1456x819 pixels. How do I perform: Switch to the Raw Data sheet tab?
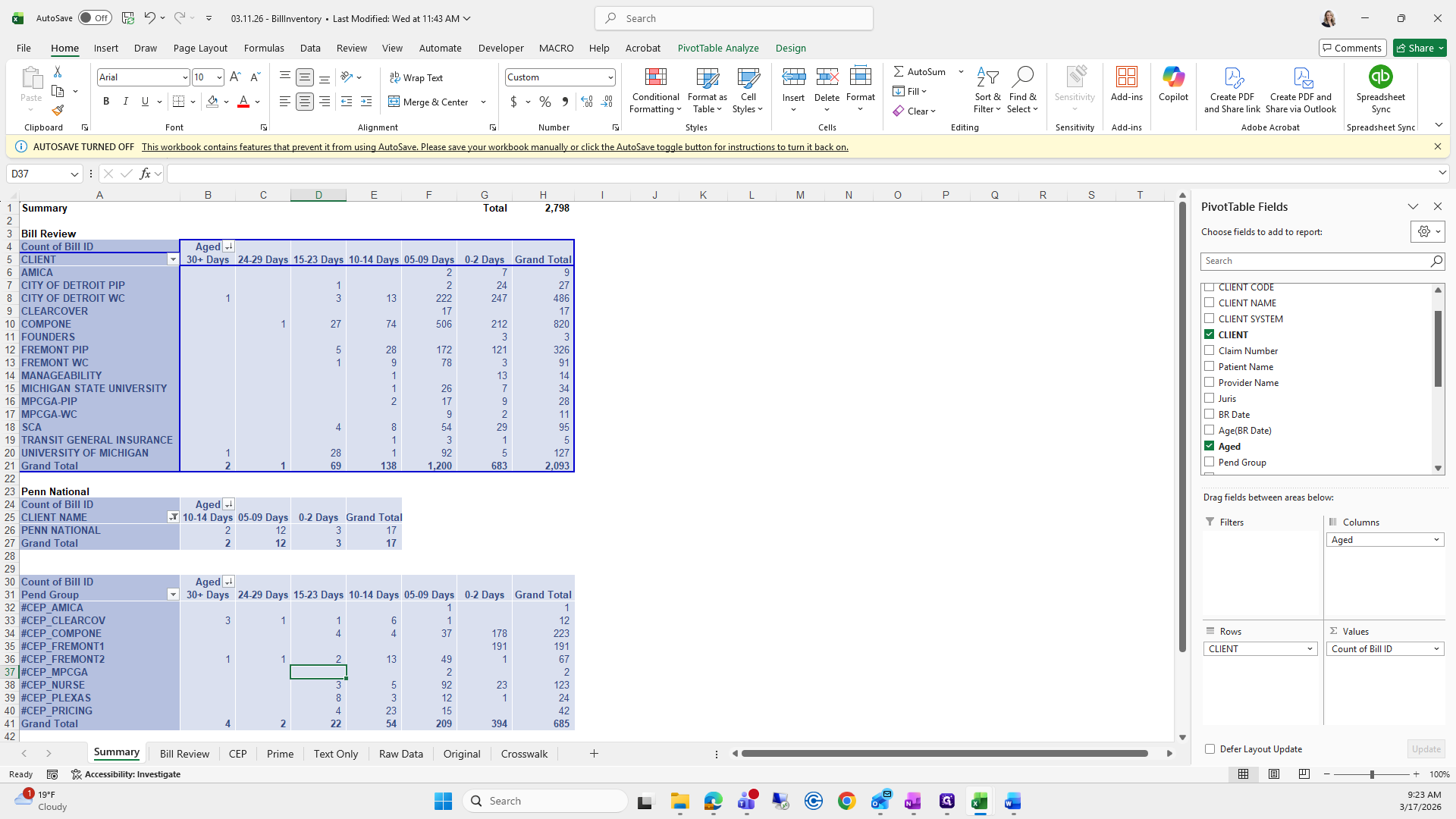pyautogui.click(x=400, y=754)
